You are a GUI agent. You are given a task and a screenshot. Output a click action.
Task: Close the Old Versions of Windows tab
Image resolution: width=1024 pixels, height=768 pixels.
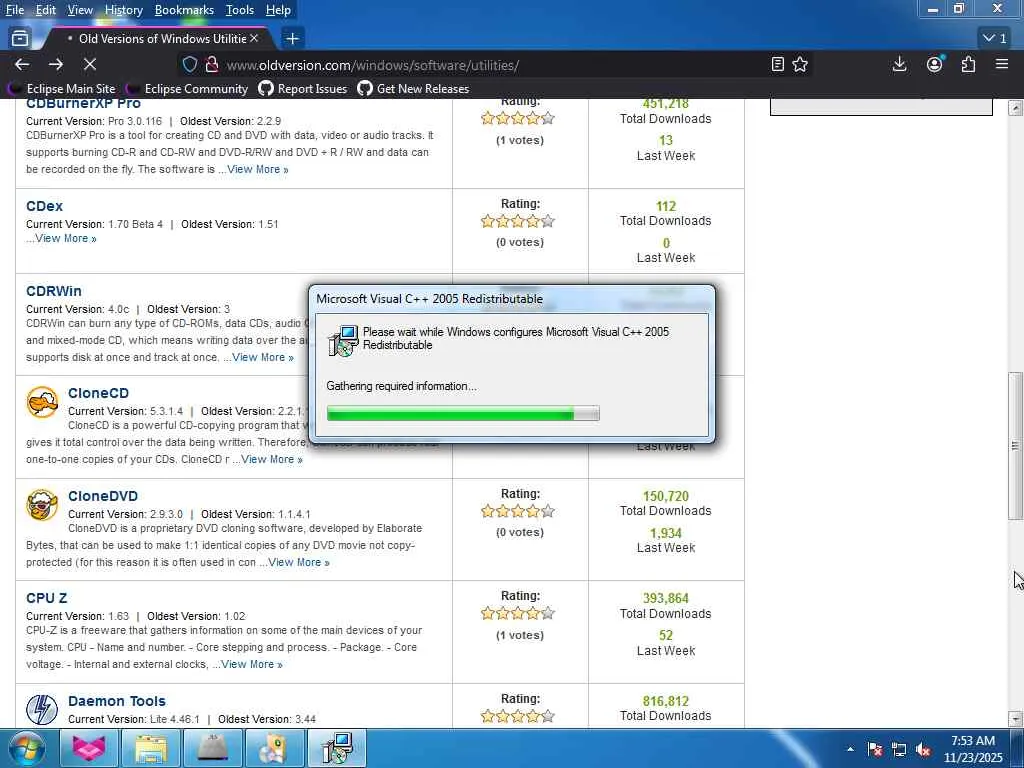click(254, 39)
